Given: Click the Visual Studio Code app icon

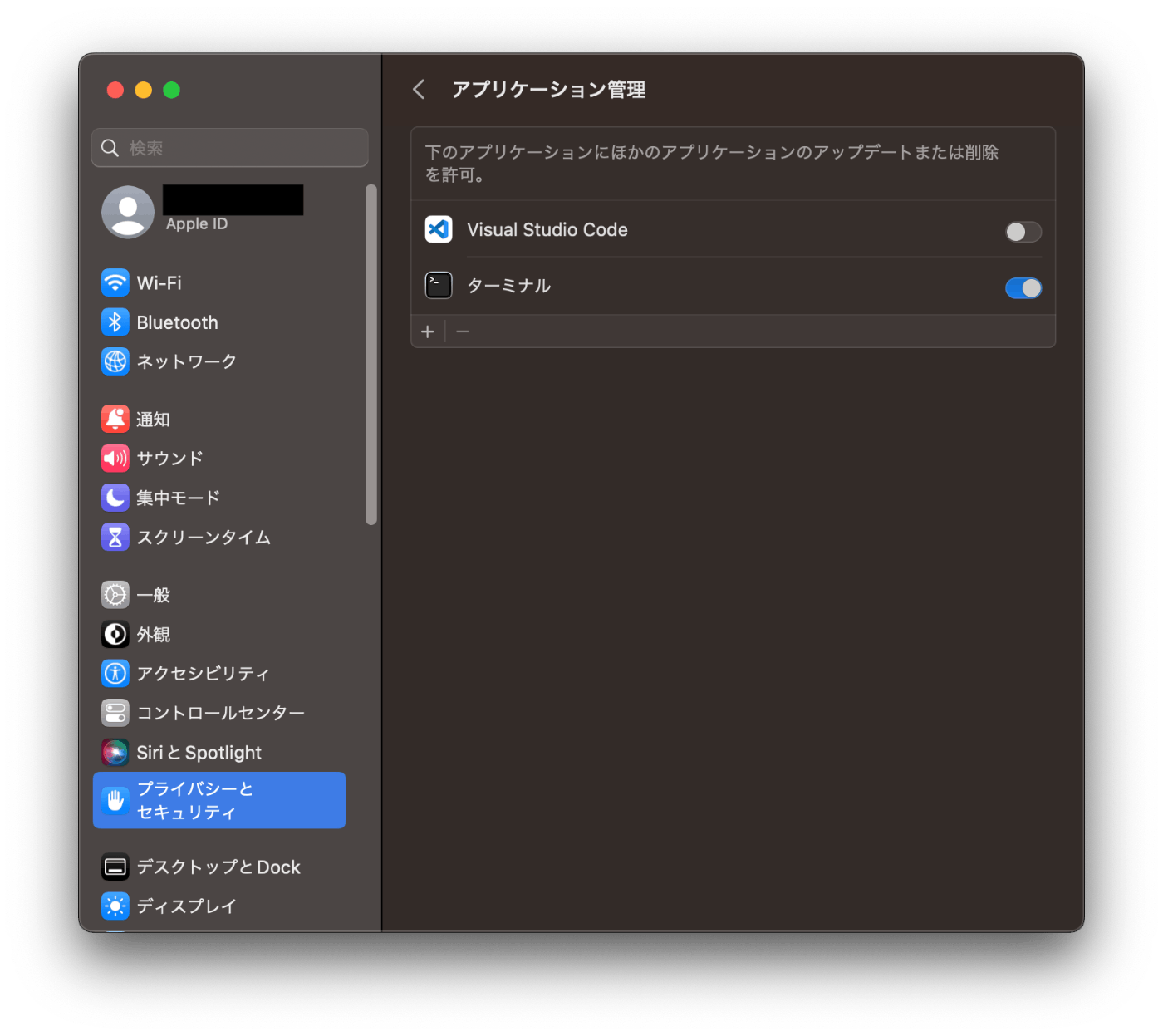Looking at the screenshot, I should [439, 229].
